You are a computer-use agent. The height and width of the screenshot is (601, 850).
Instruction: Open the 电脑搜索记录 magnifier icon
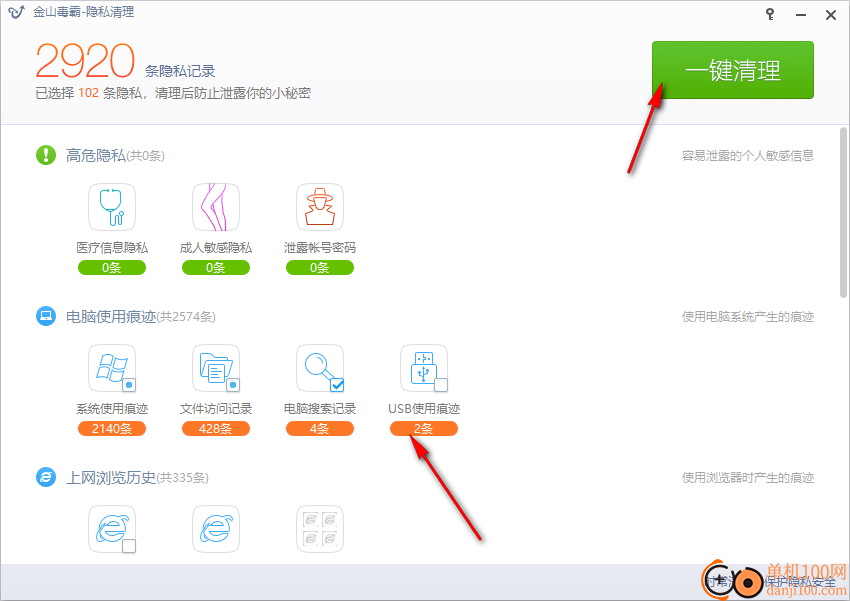pos(320,368)
